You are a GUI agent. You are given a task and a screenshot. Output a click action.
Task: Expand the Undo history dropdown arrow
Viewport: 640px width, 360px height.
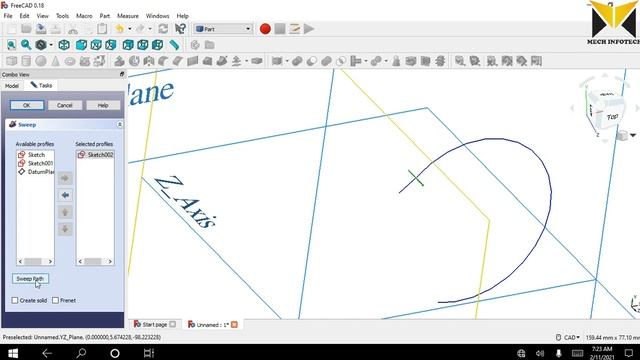coord(129,29)
